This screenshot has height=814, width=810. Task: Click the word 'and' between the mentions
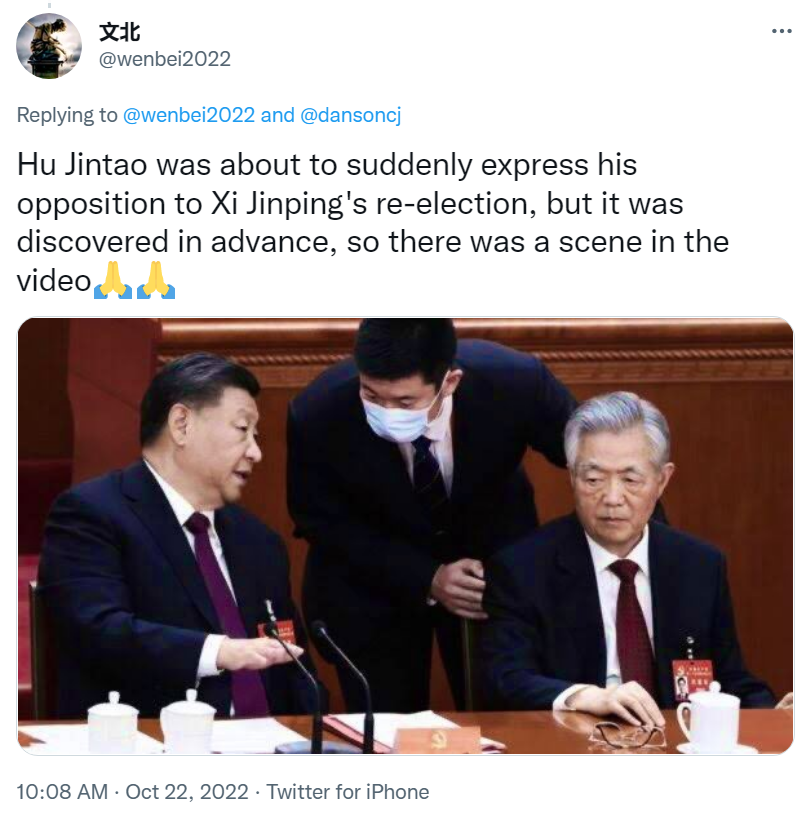point(277,115)
